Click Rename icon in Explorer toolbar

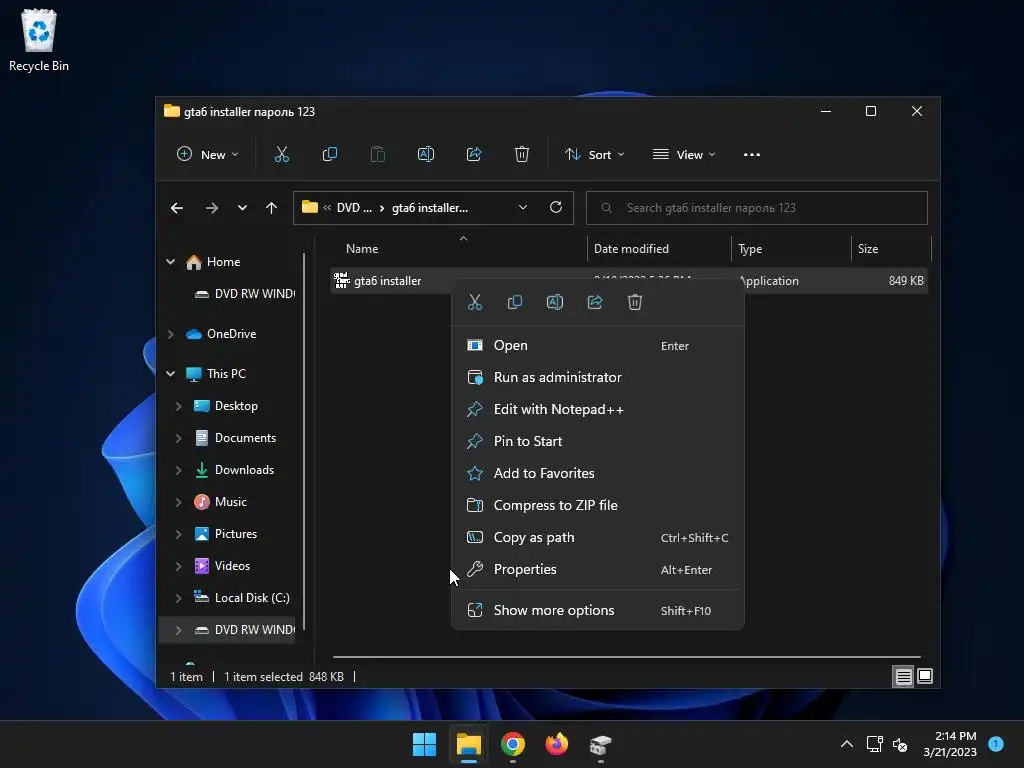(x=426, y=155)
